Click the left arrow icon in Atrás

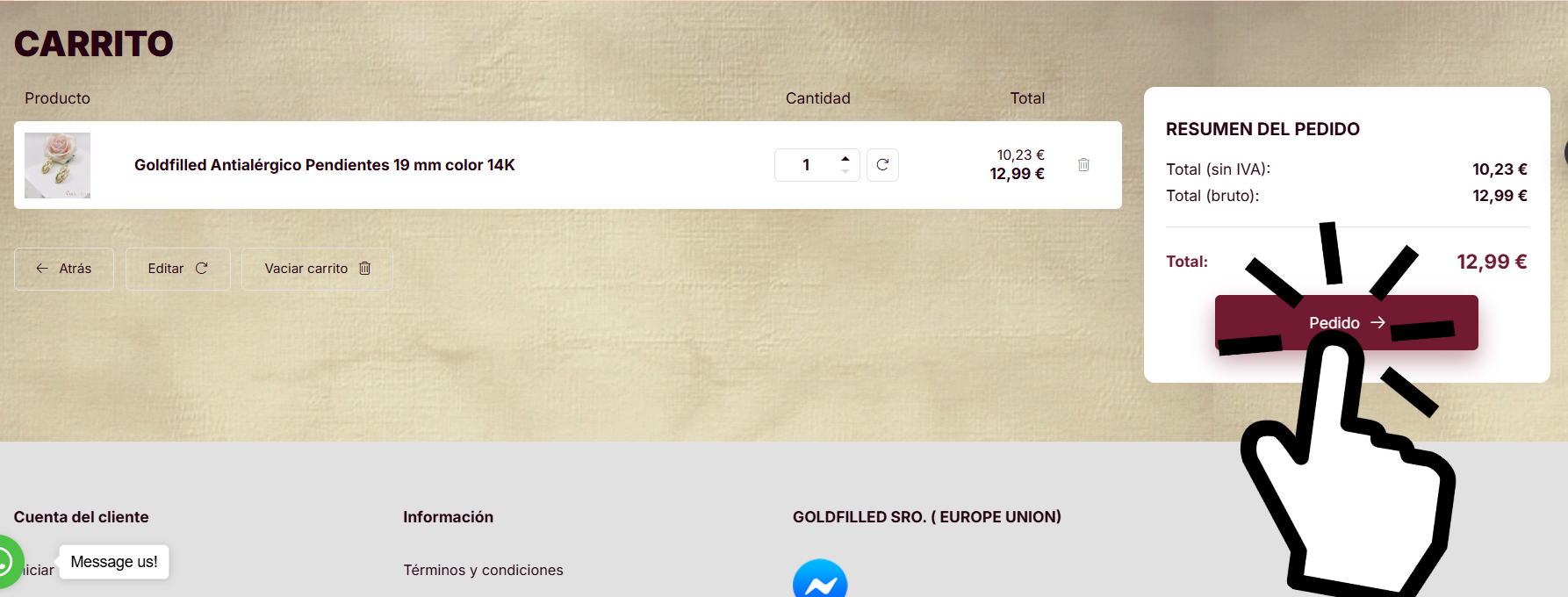click(41, 269)
